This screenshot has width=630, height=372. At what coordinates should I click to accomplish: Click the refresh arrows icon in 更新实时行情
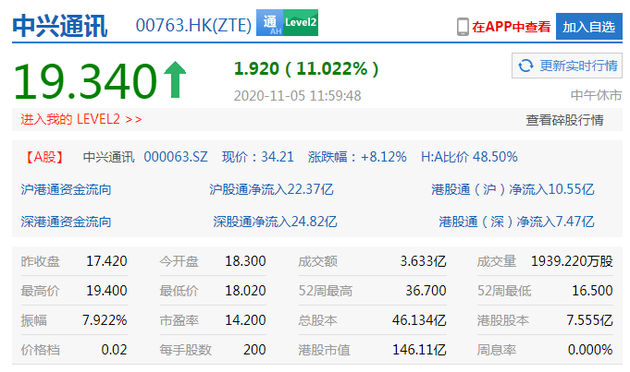tap(526, 65)
